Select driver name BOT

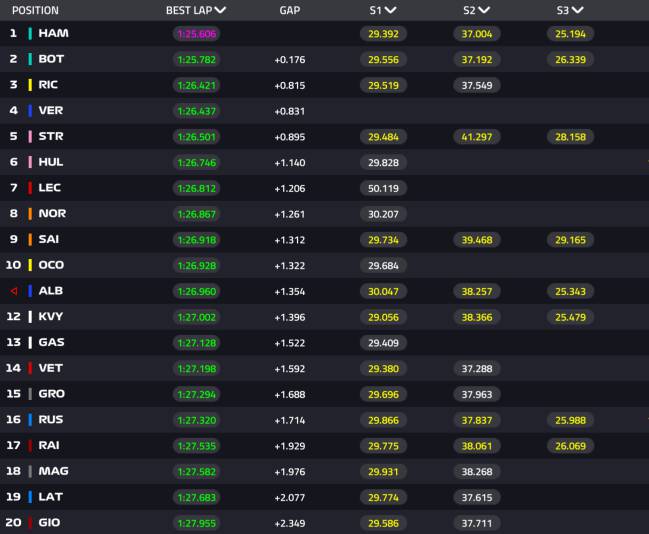(x=52, y=59)
